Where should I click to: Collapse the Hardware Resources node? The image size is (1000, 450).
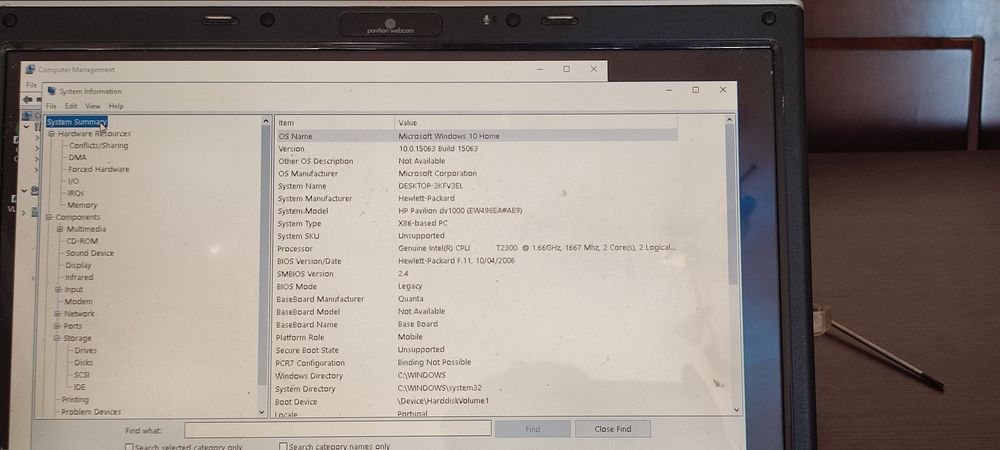click(x=52, y=134)
